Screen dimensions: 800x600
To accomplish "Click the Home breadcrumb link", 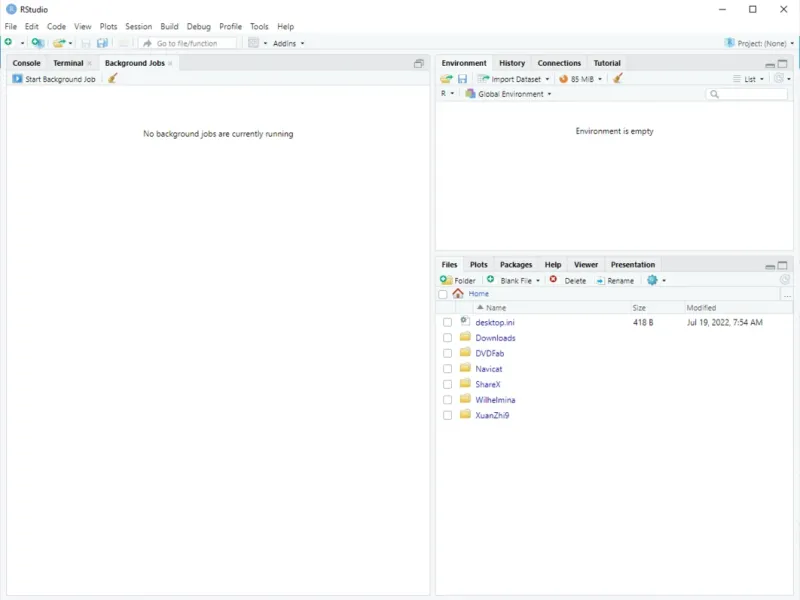I will pyautogui.click(x=479, y=294).
